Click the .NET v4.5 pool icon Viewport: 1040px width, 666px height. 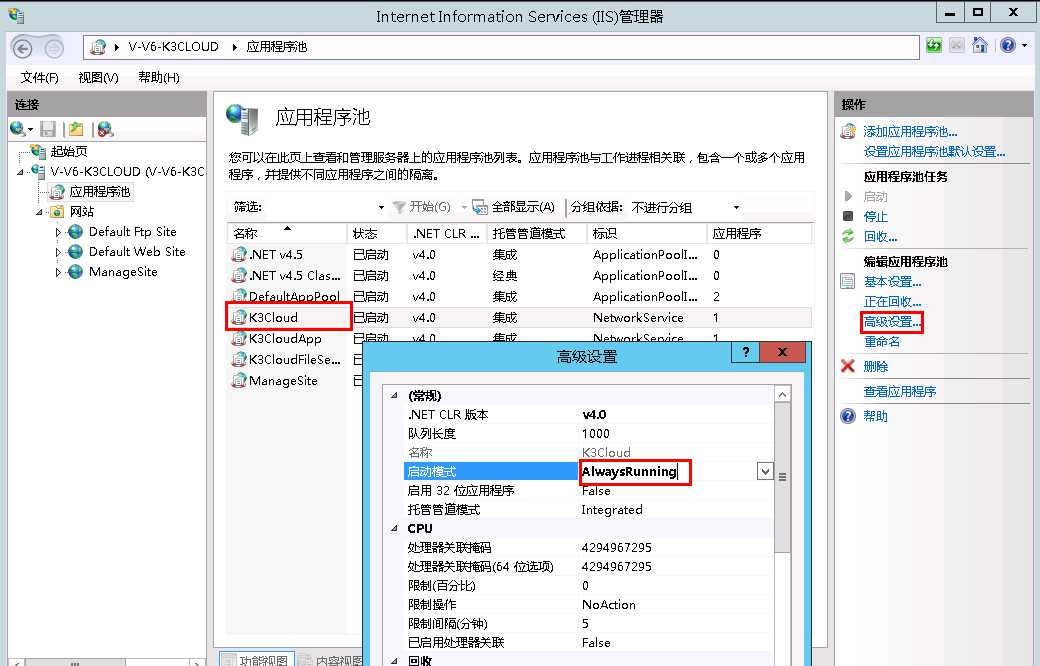point(239,255)
